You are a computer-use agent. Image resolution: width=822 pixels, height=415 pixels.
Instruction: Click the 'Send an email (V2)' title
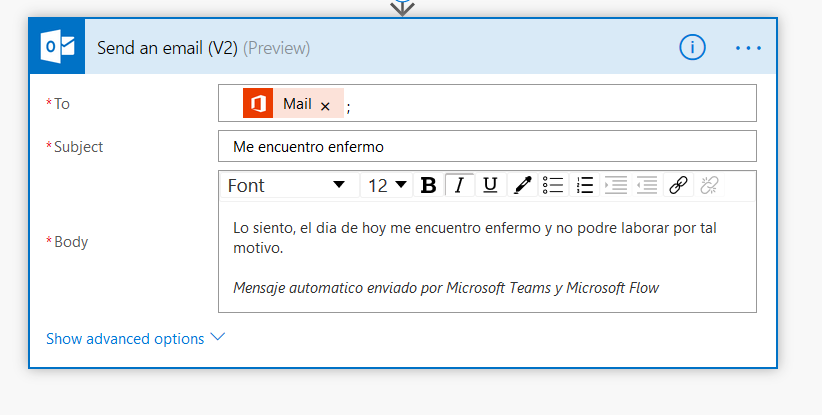tap(166, 48)
